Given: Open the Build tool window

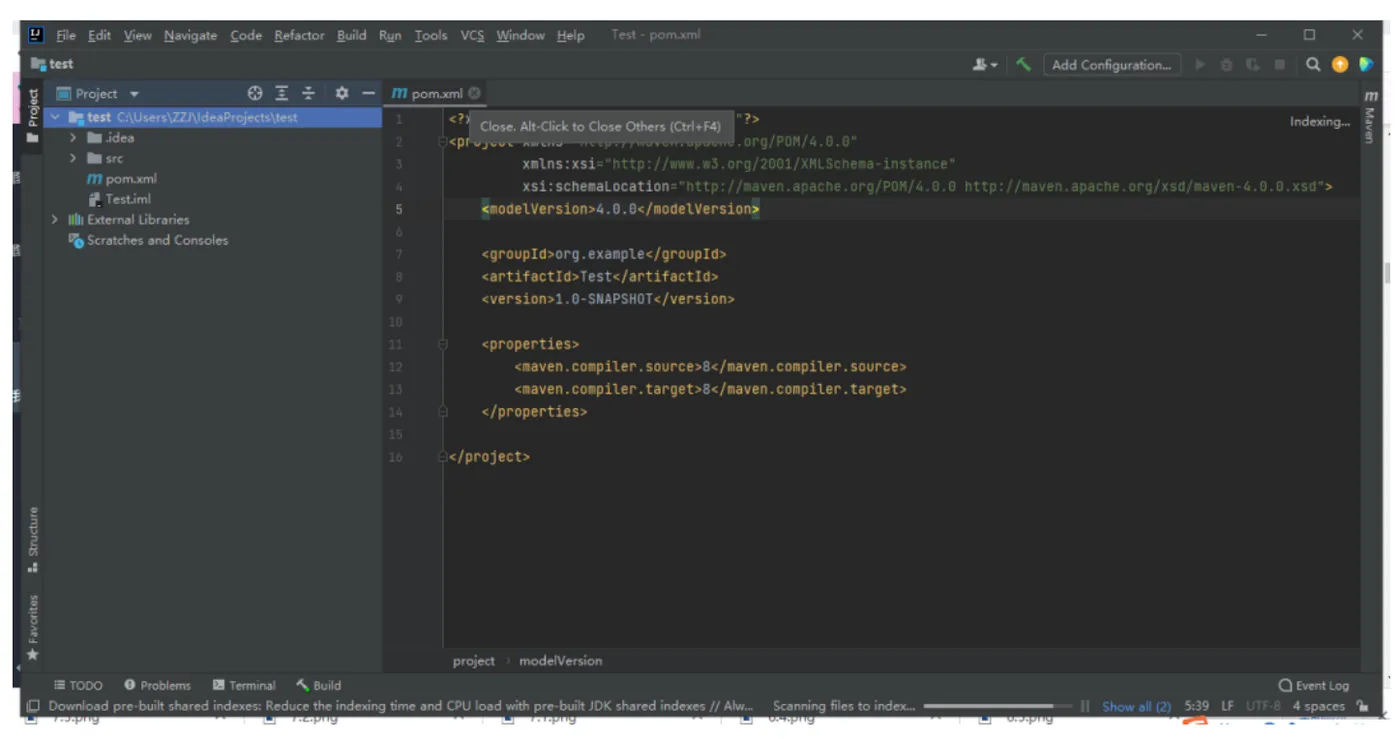Looking at the screenshot, I should point(318,685).
